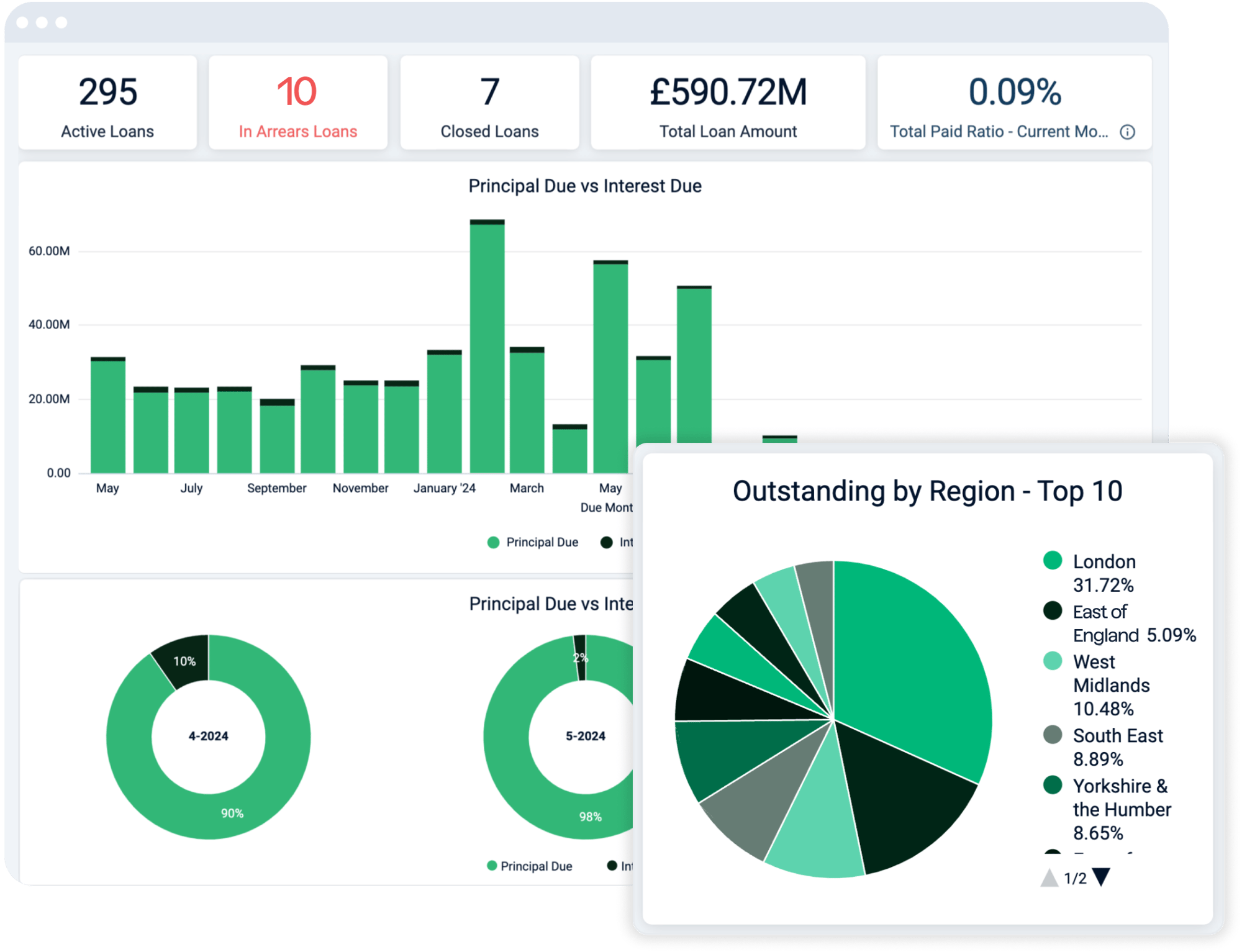The width and height of the screenshot is (1242, 952).
Task: Click the 'March' axis label
Action: pyautogui.click(x=527, y=488)
